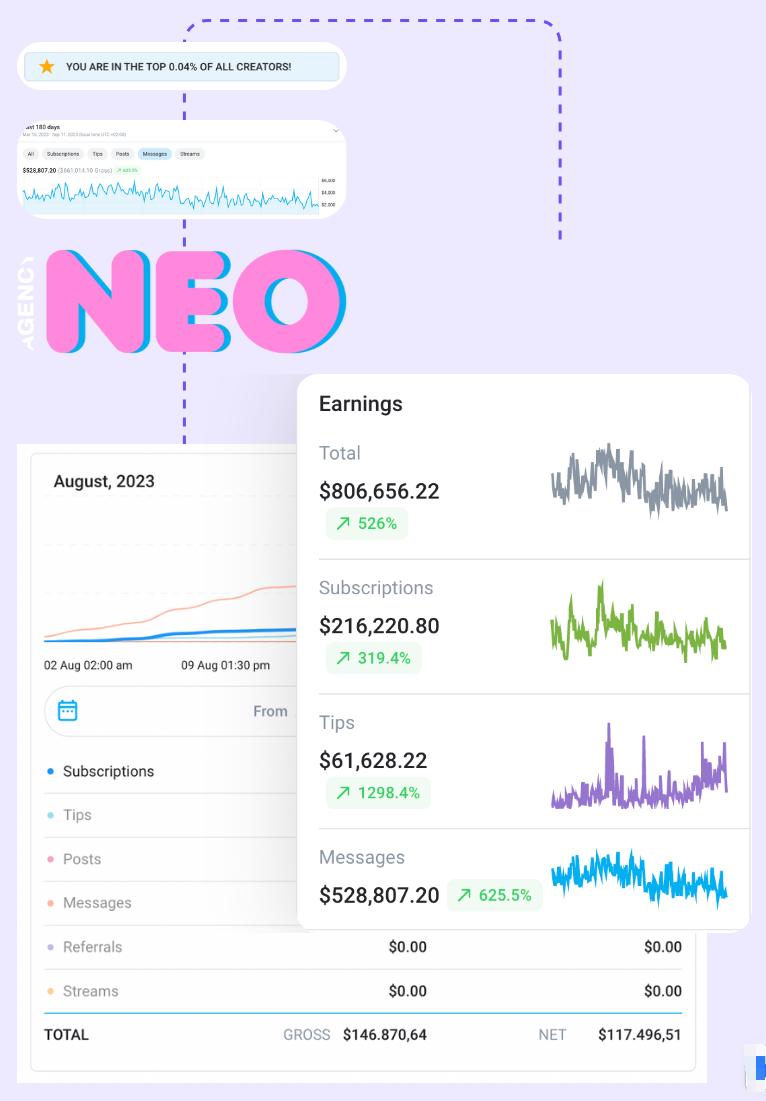Screen dimensions: 766x1101
Task: Expand the Last 180 days period chevron
Action: [335, 130]
